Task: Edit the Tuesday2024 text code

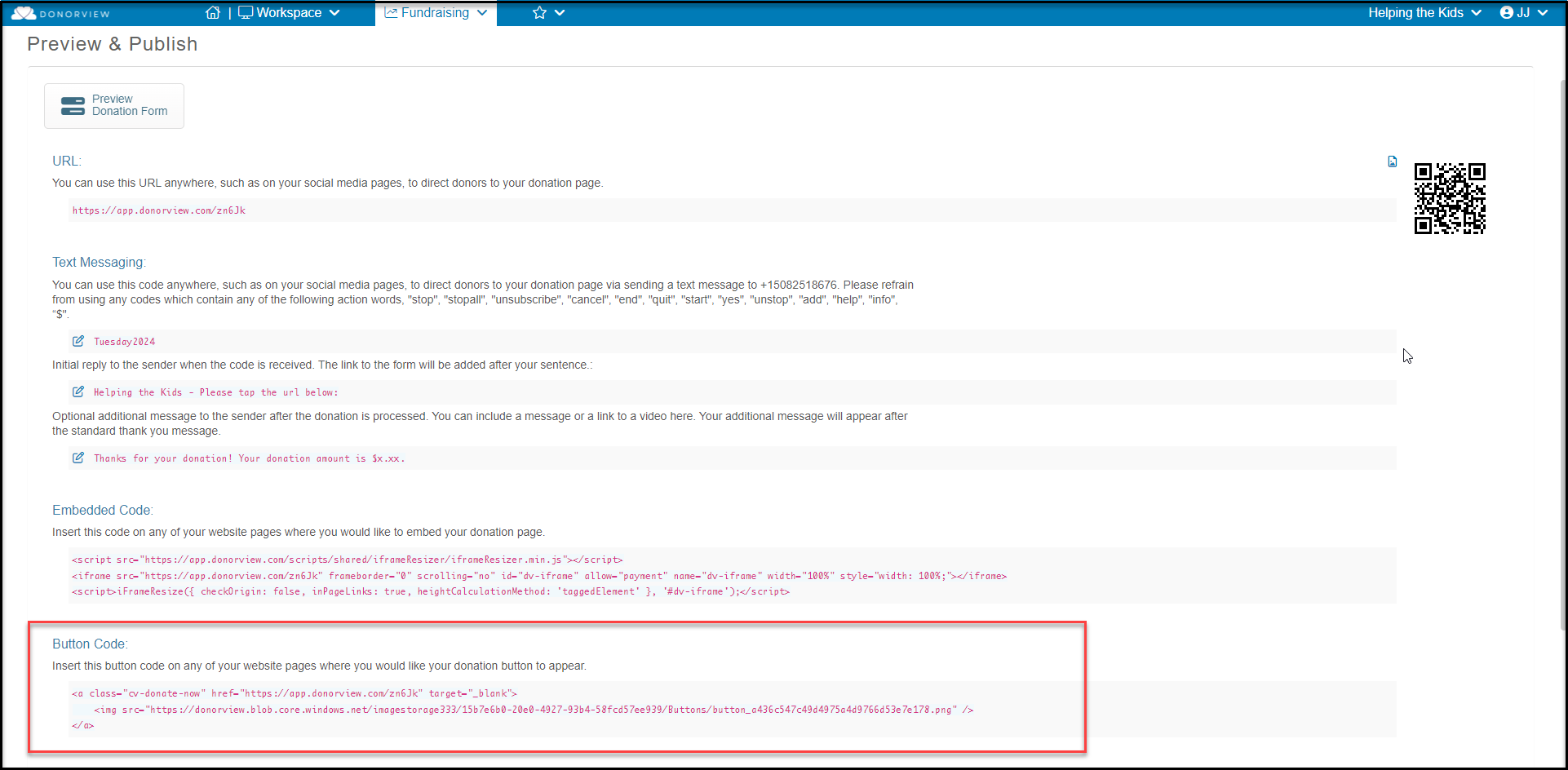Action: pyautogui.click(x=78, y=341)
